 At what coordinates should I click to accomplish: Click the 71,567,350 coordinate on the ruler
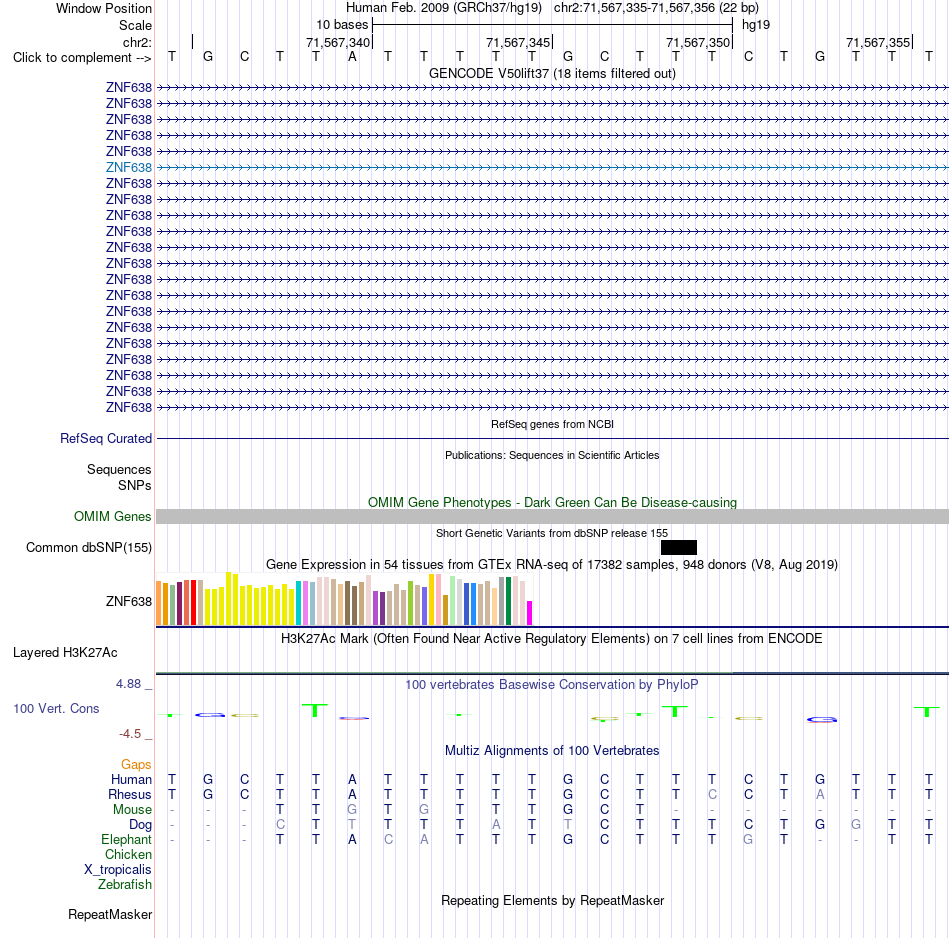(698, 42)
